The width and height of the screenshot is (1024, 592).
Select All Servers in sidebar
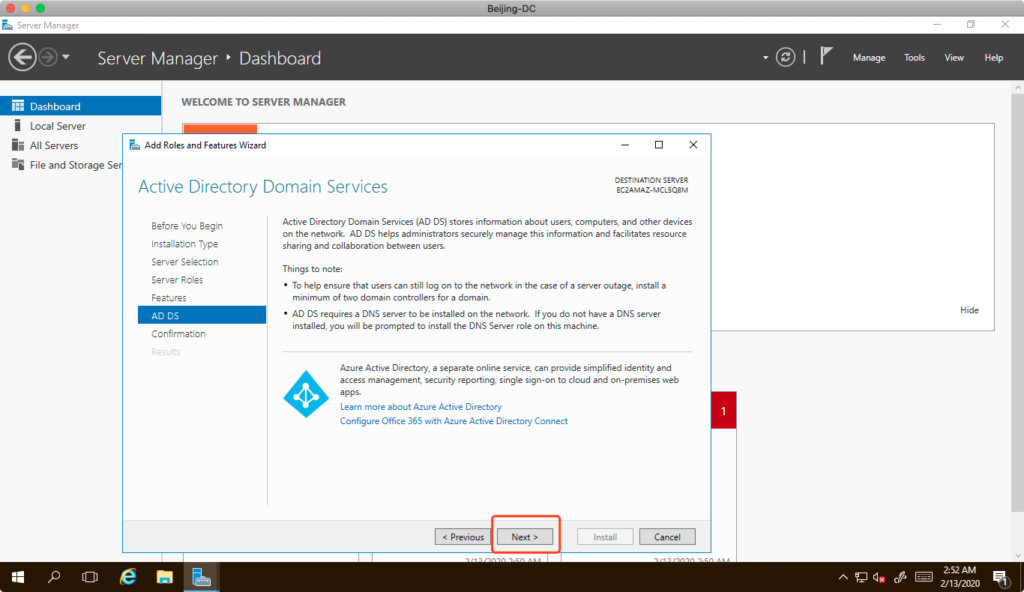coord(53,145)
